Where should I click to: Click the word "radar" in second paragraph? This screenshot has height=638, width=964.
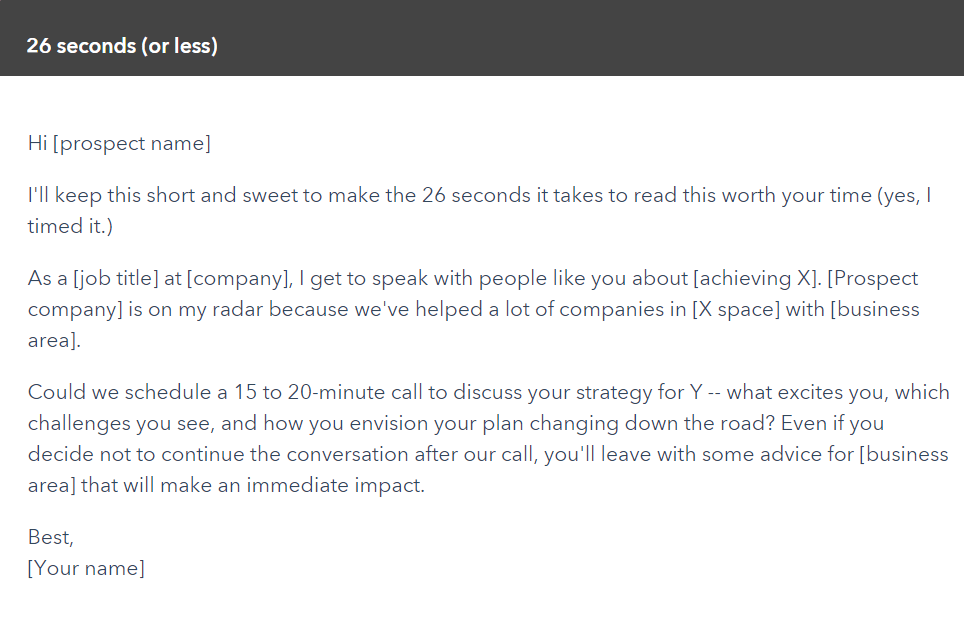click(237, 309)
